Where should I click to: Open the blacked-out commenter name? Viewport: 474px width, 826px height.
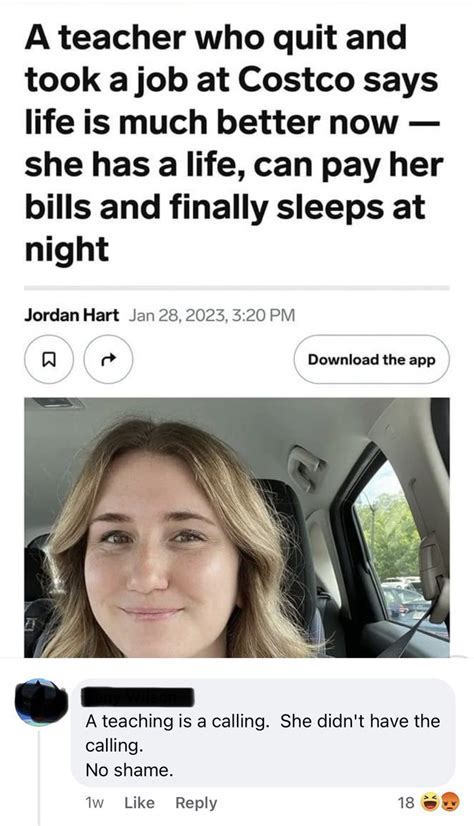[x=138, y=697]
